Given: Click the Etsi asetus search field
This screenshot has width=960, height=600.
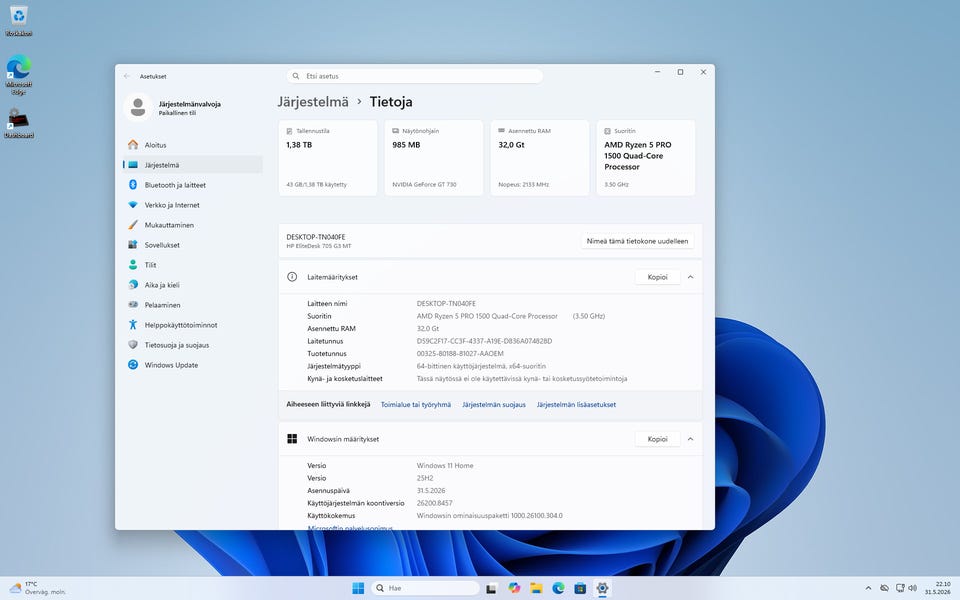Looking at the screenshot, I should pos(414,76).
